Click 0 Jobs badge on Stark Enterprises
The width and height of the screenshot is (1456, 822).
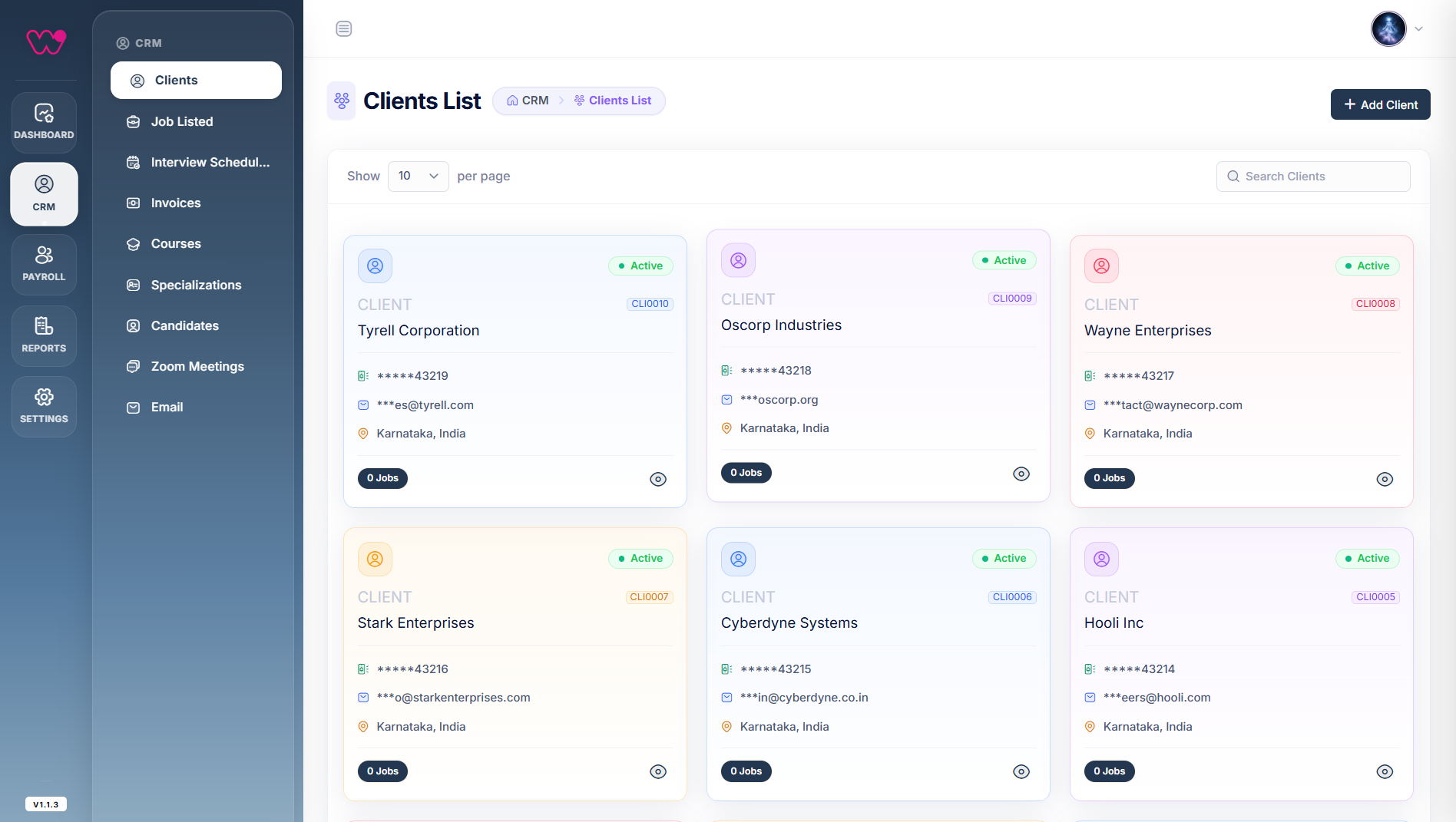(382, 771)
